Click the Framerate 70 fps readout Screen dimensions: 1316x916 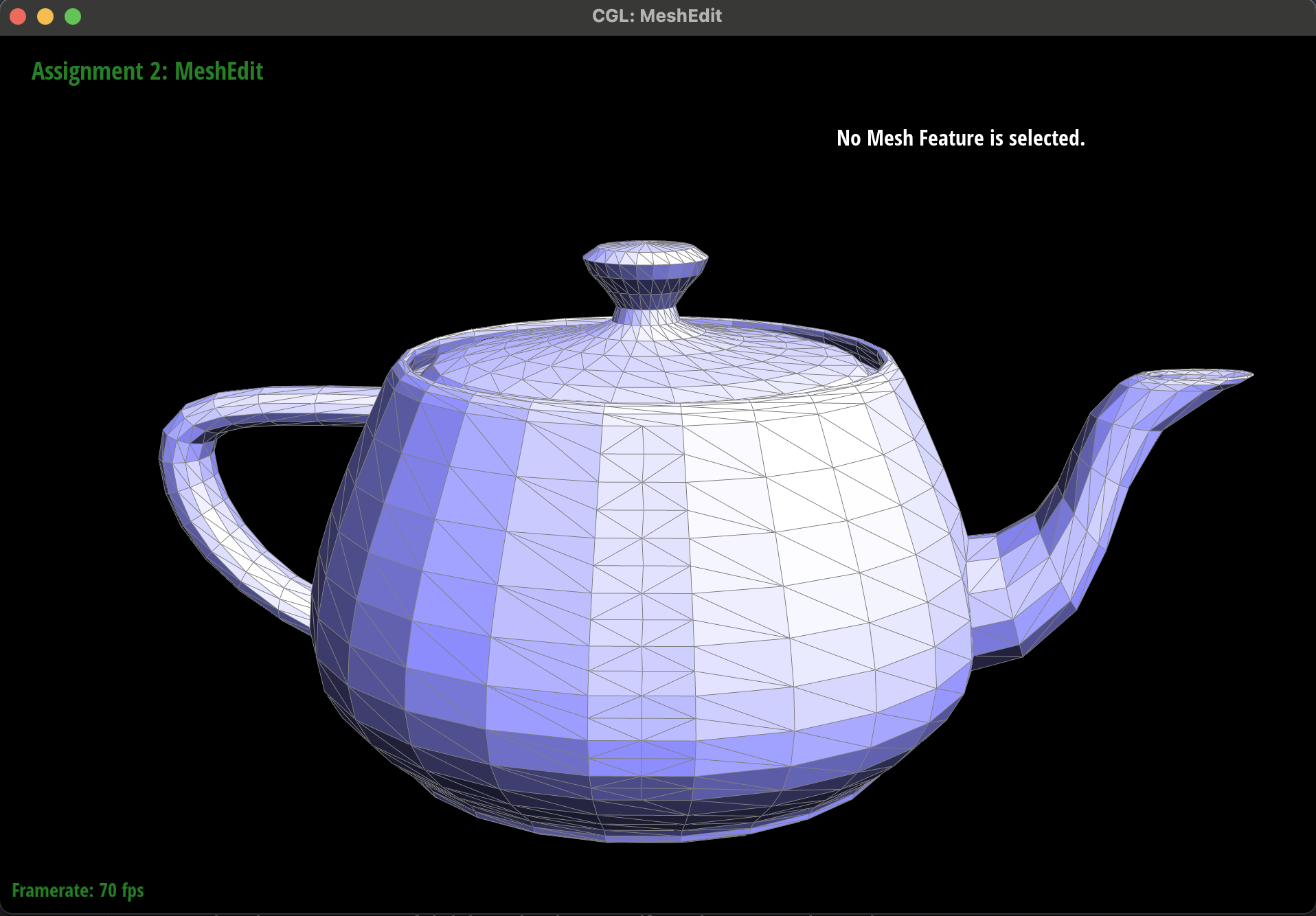78,891
